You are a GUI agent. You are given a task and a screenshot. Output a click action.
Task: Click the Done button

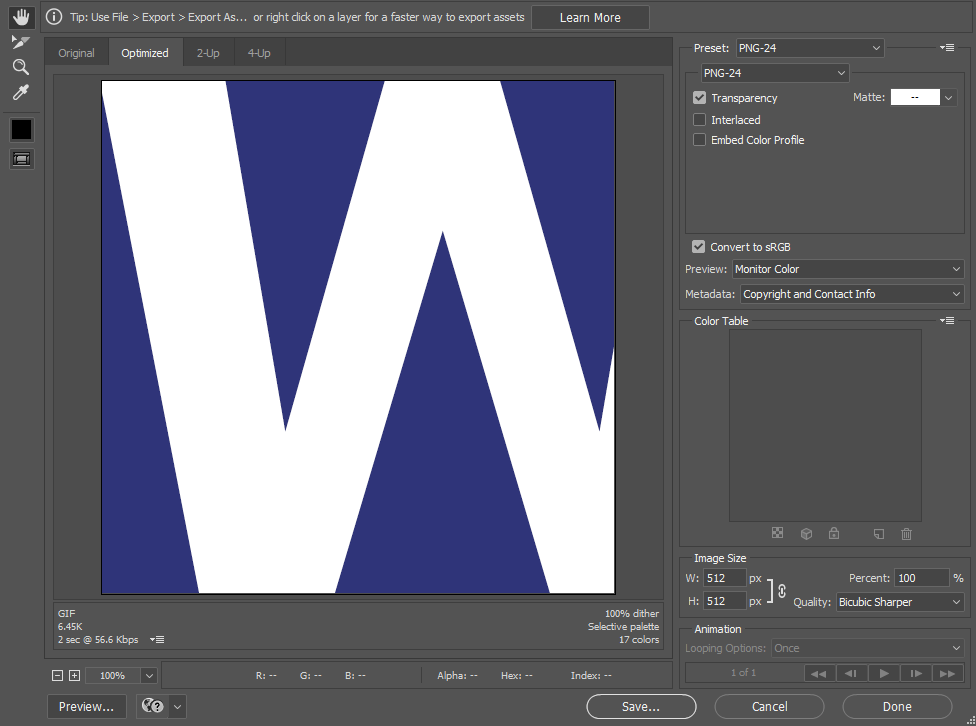pos(897,707)
